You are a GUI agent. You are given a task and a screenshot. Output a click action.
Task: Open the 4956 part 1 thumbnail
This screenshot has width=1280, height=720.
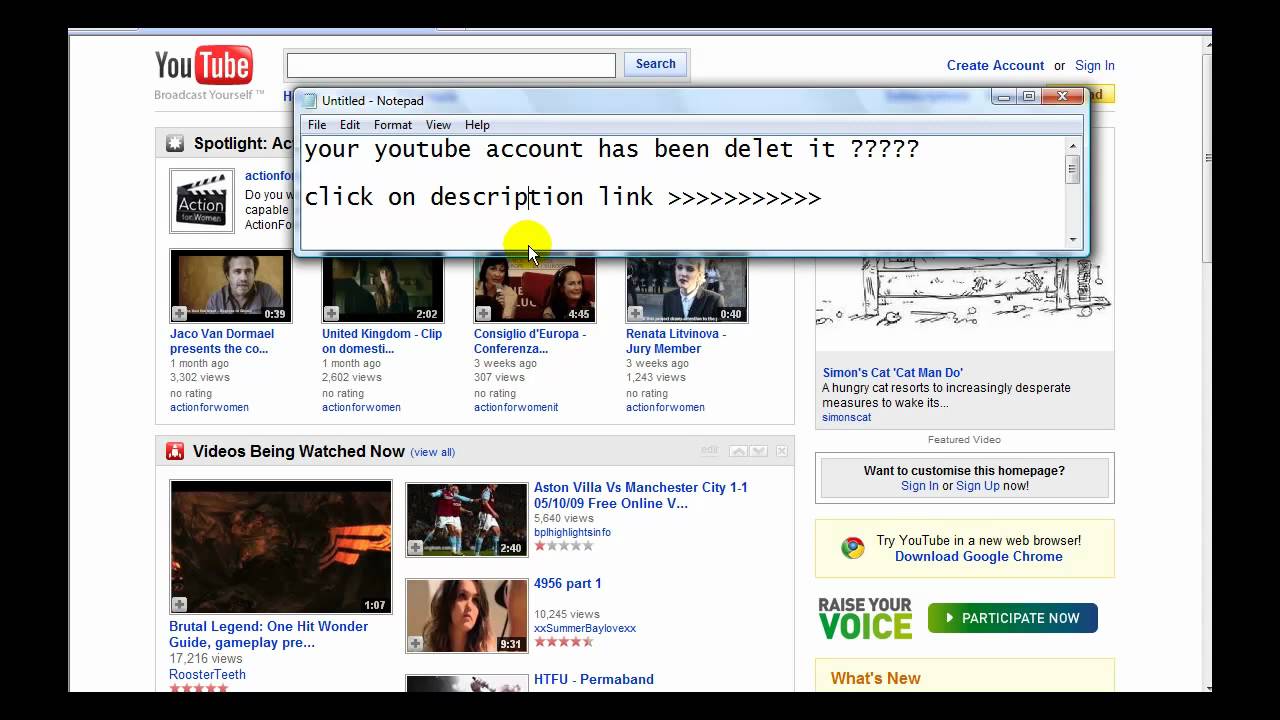pyautogui.click(x=467, y=616)
